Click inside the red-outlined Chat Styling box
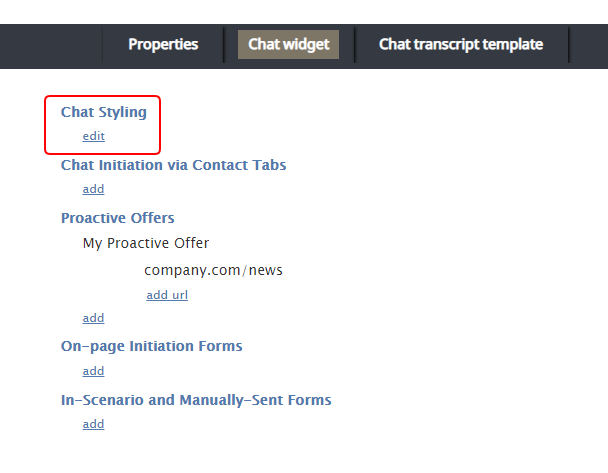This screenshot has width=608, height=473. pyautogui.click(x=102, y=125)
